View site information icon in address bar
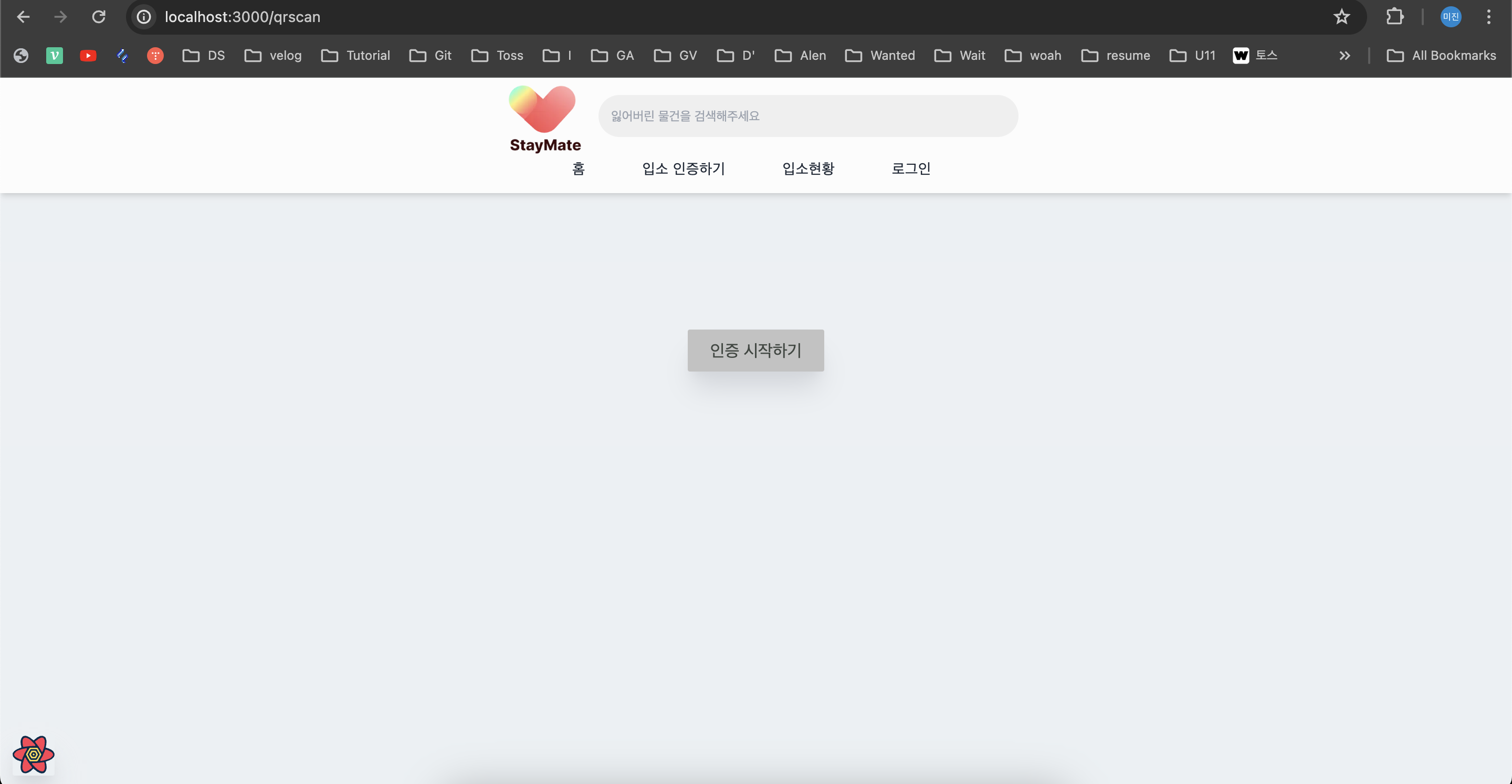 click(144, 17)
